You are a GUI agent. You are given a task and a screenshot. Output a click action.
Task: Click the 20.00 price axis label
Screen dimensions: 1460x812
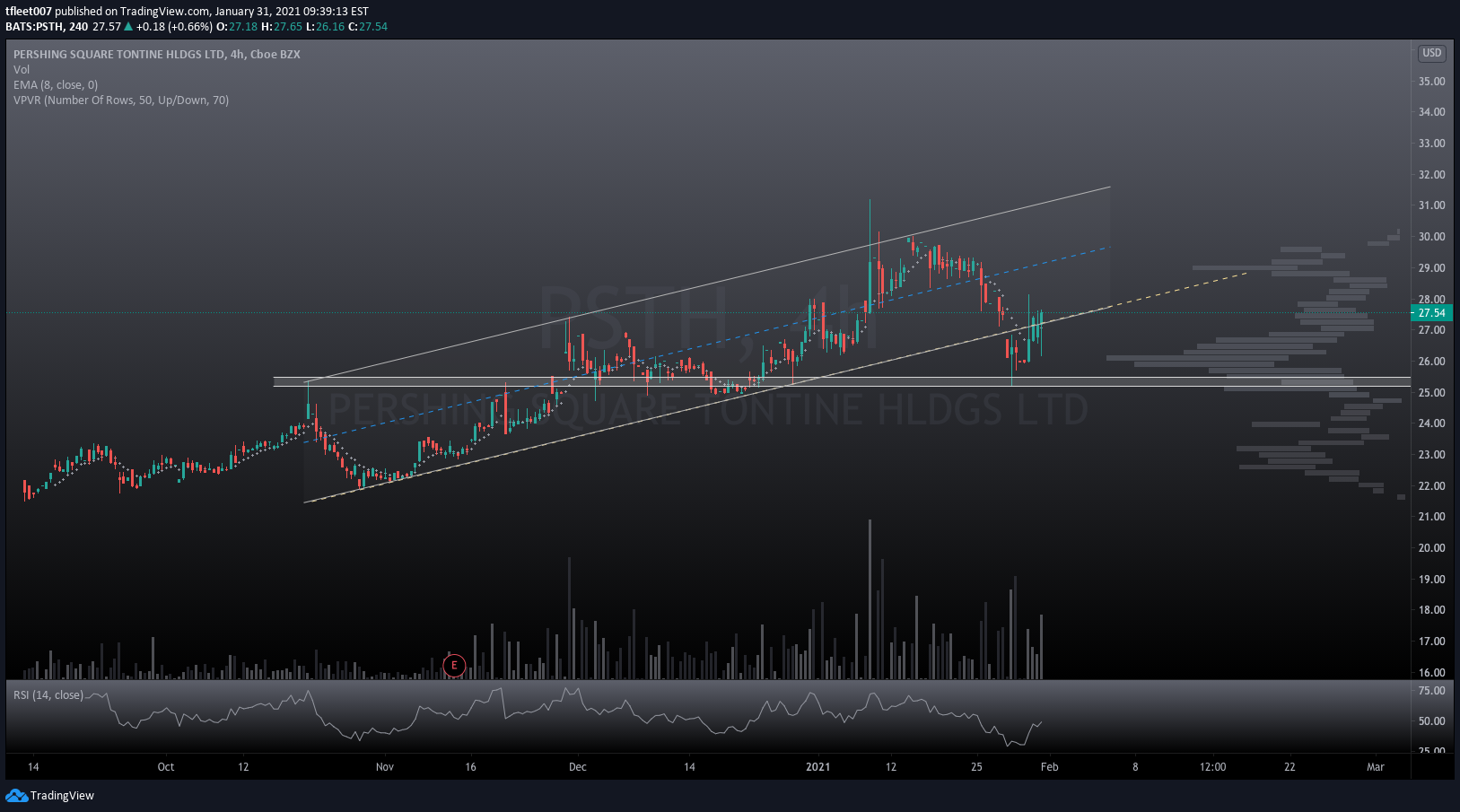click(1431, 548)
